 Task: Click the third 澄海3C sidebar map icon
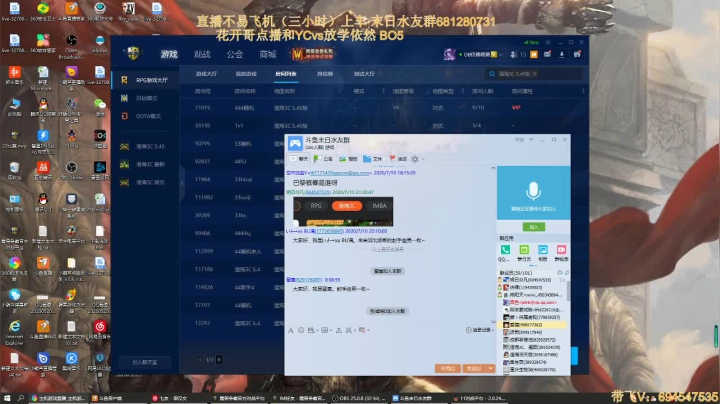124,182
